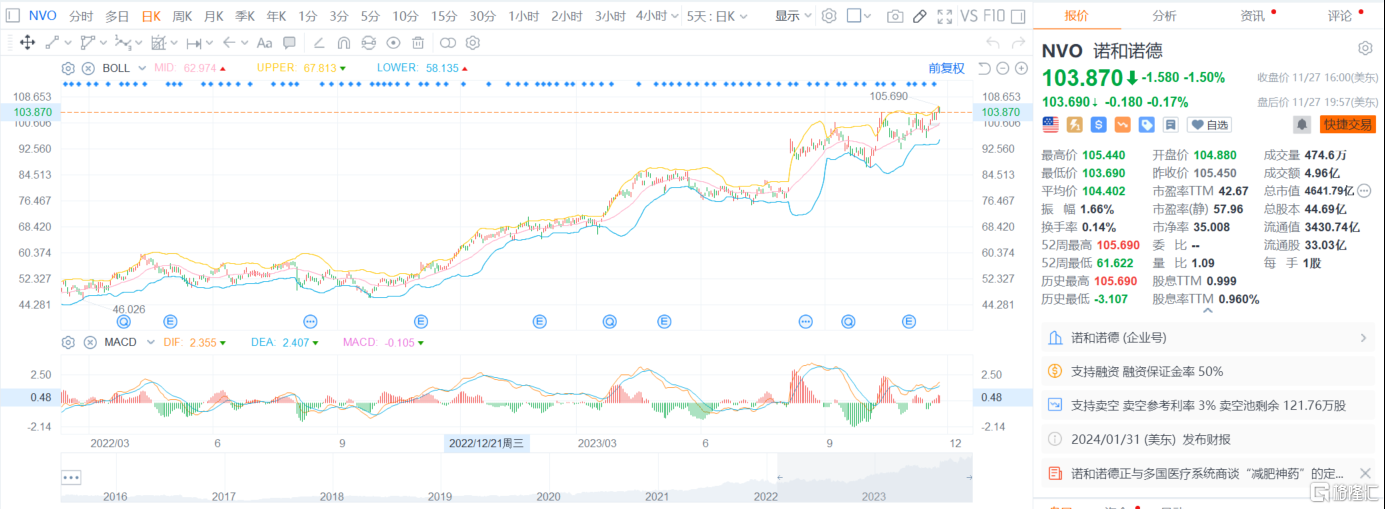Toggle drawings visibility eye icon
1385x509 pixels.
coord(393,42)
